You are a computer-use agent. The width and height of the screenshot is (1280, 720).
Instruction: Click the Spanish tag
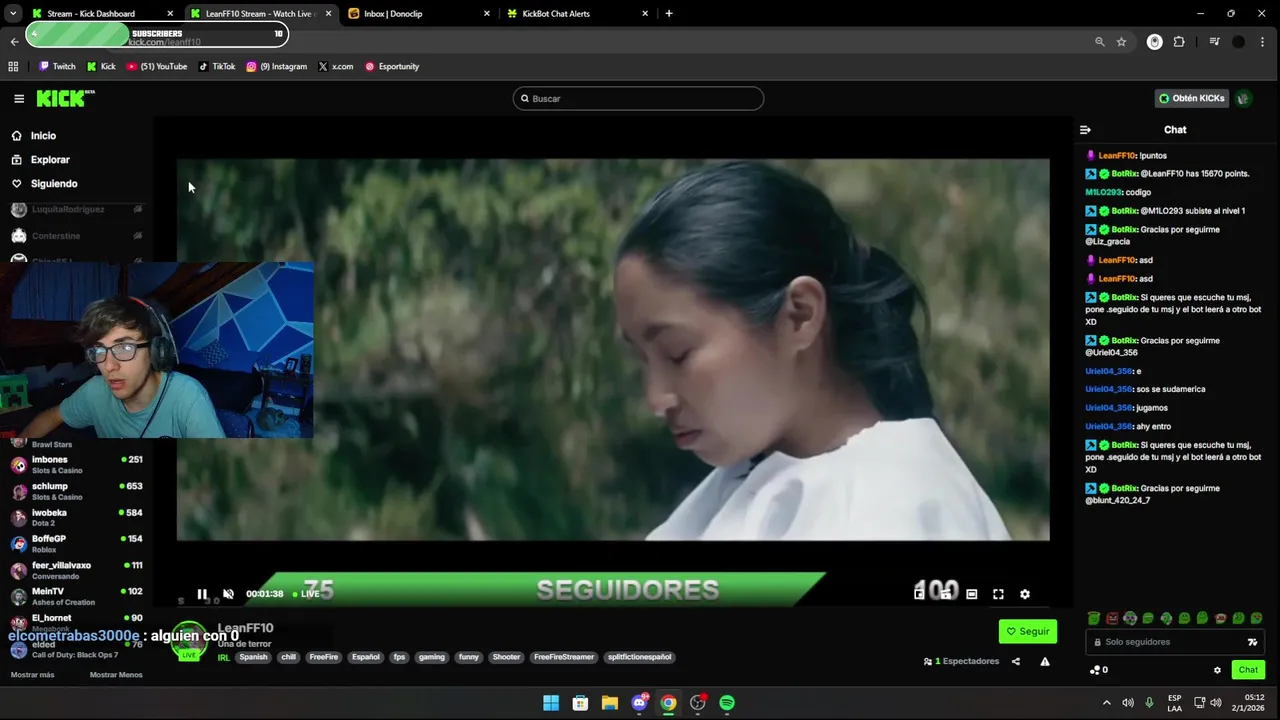pos(253,657)
